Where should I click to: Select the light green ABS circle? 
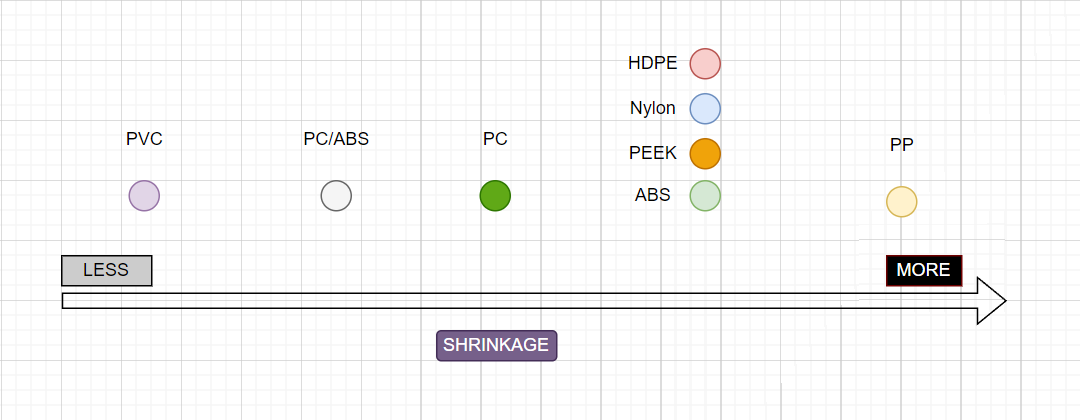[705, 196]
